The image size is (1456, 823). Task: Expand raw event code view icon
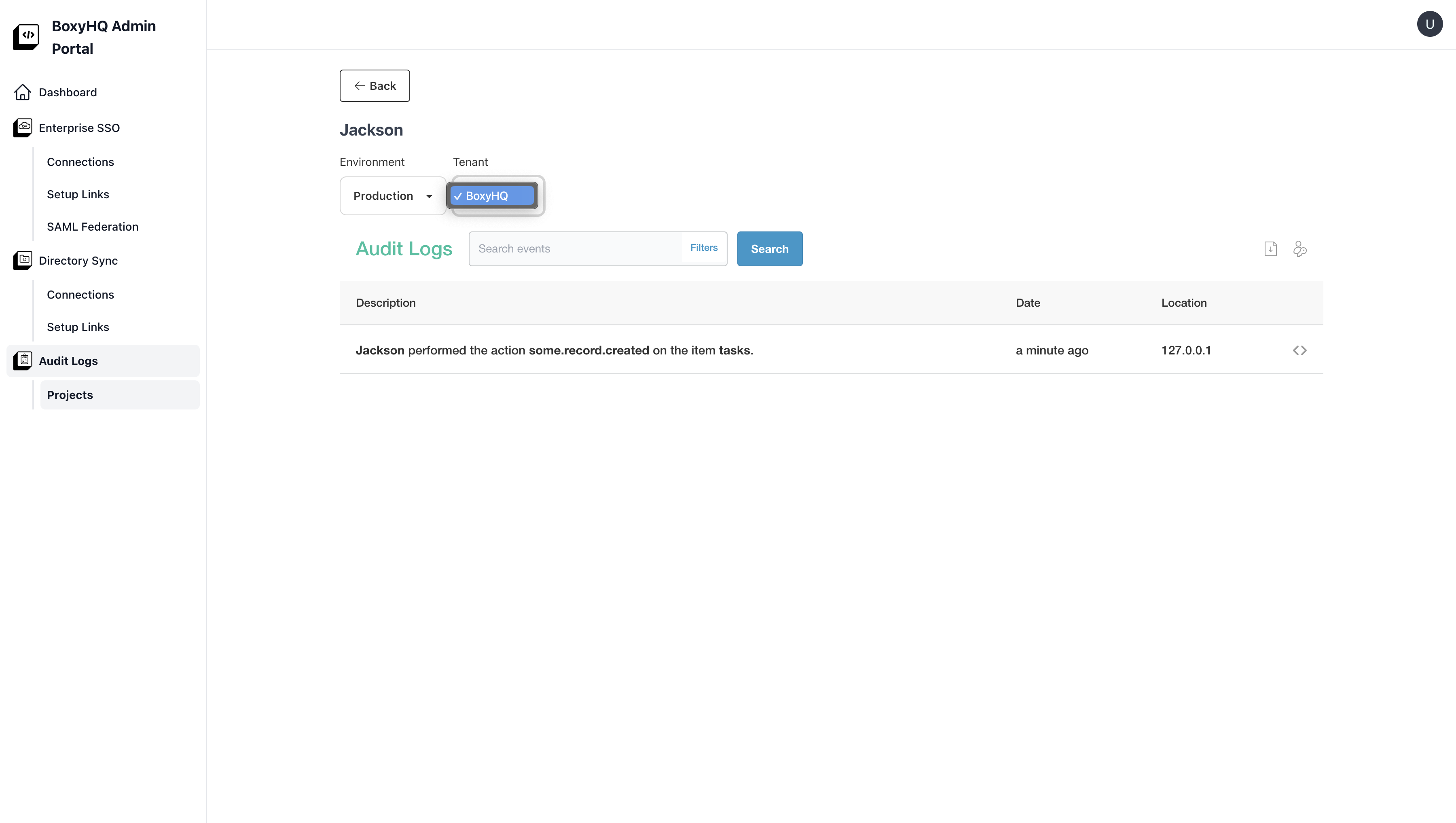[1299, 351]
